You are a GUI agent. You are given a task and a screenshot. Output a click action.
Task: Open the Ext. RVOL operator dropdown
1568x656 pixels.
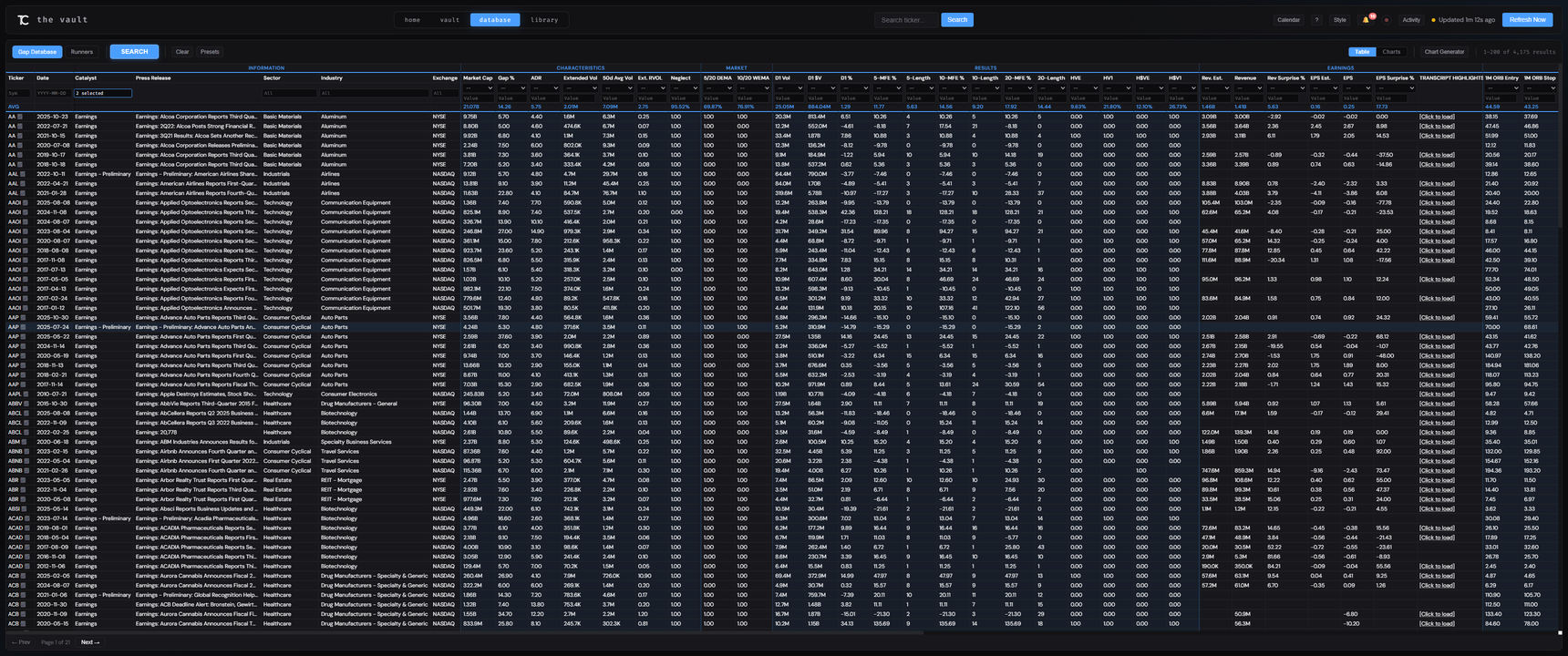pos(651,88)
